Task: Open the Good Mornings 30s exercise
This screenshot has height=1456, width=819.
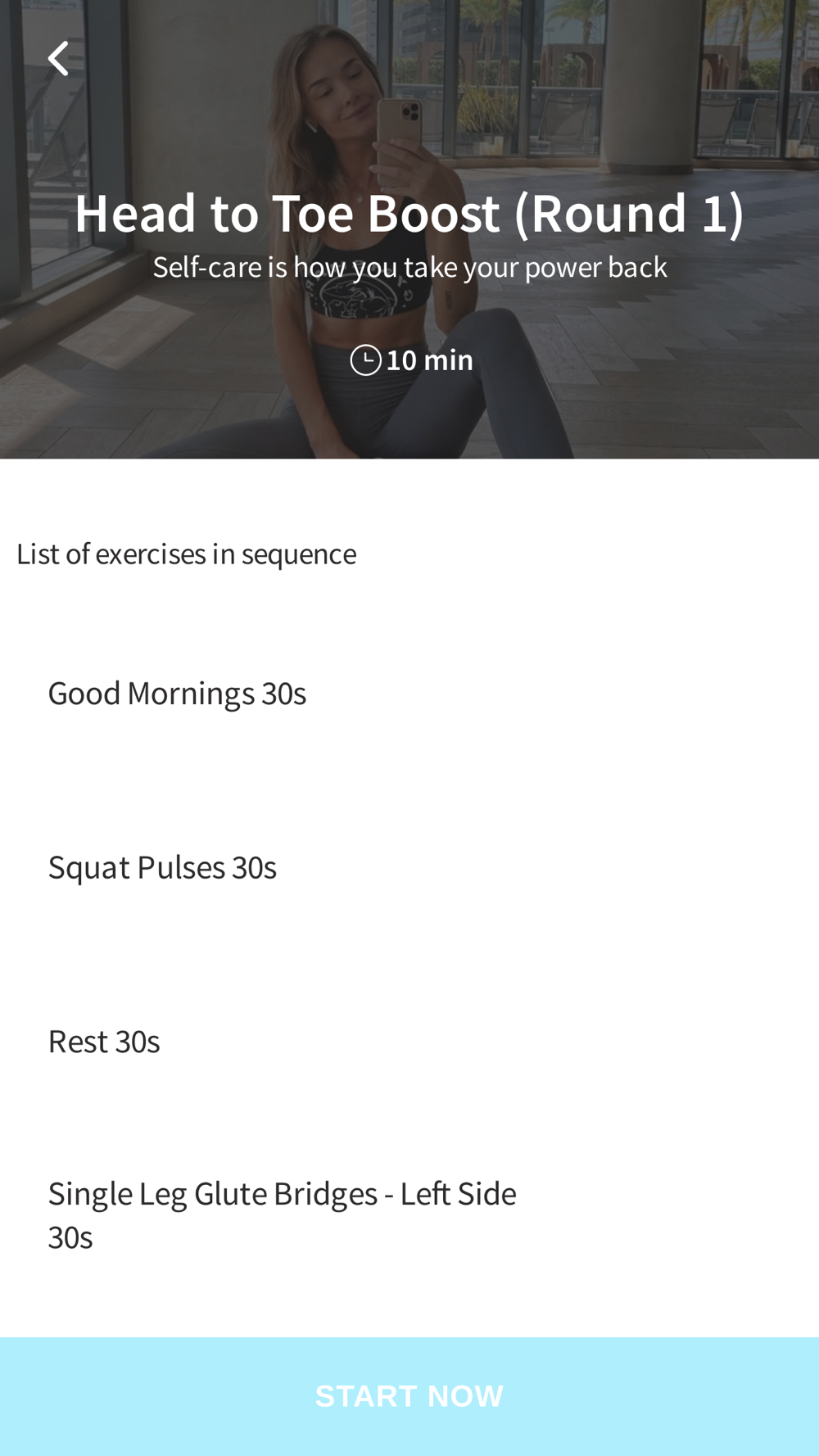Action: pyautogui.click(x=177, y=694)
